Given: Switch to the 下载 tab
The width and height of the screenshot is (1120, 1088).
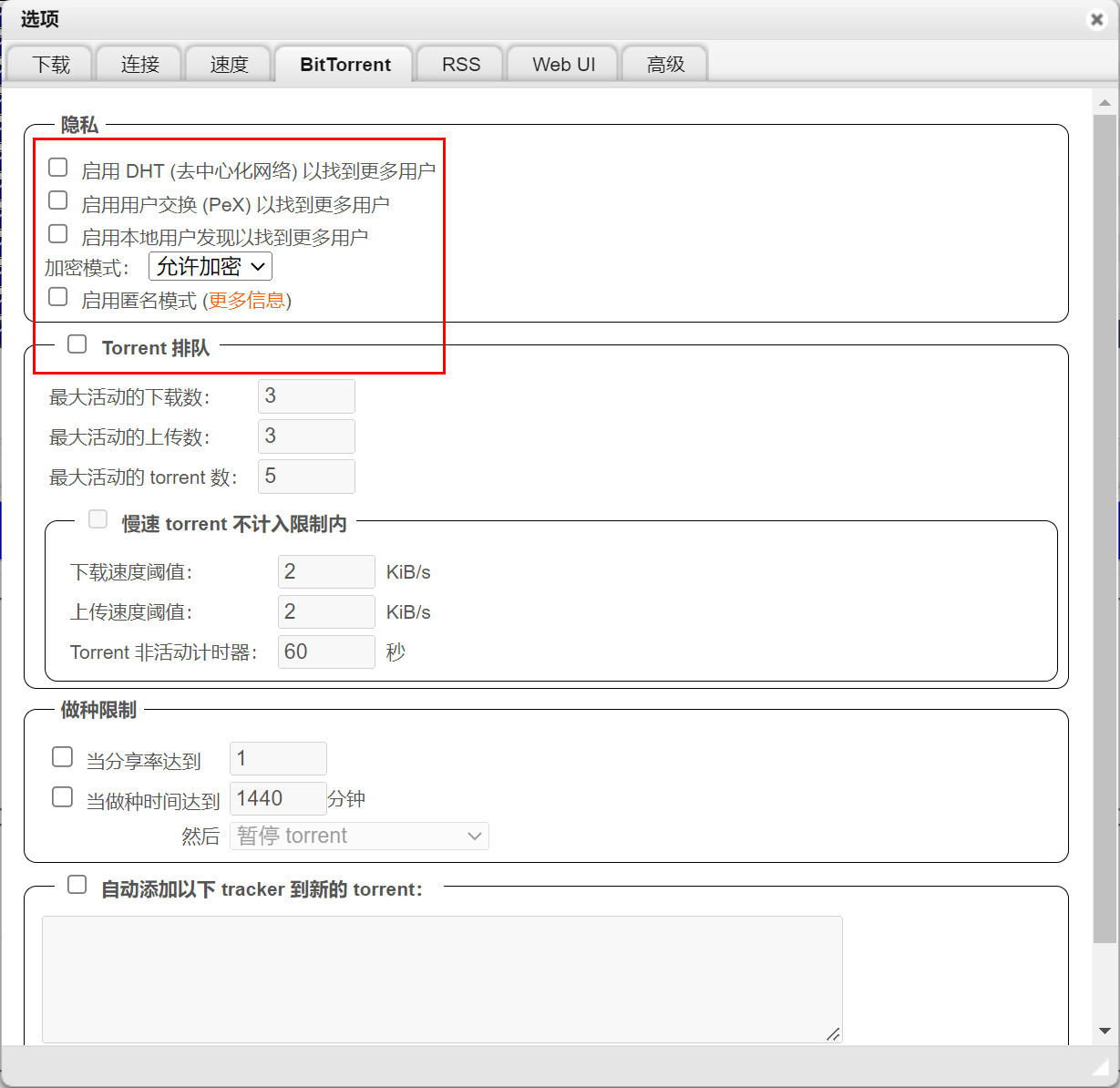Looking at the screenshot, I should (x=51, y=65).
